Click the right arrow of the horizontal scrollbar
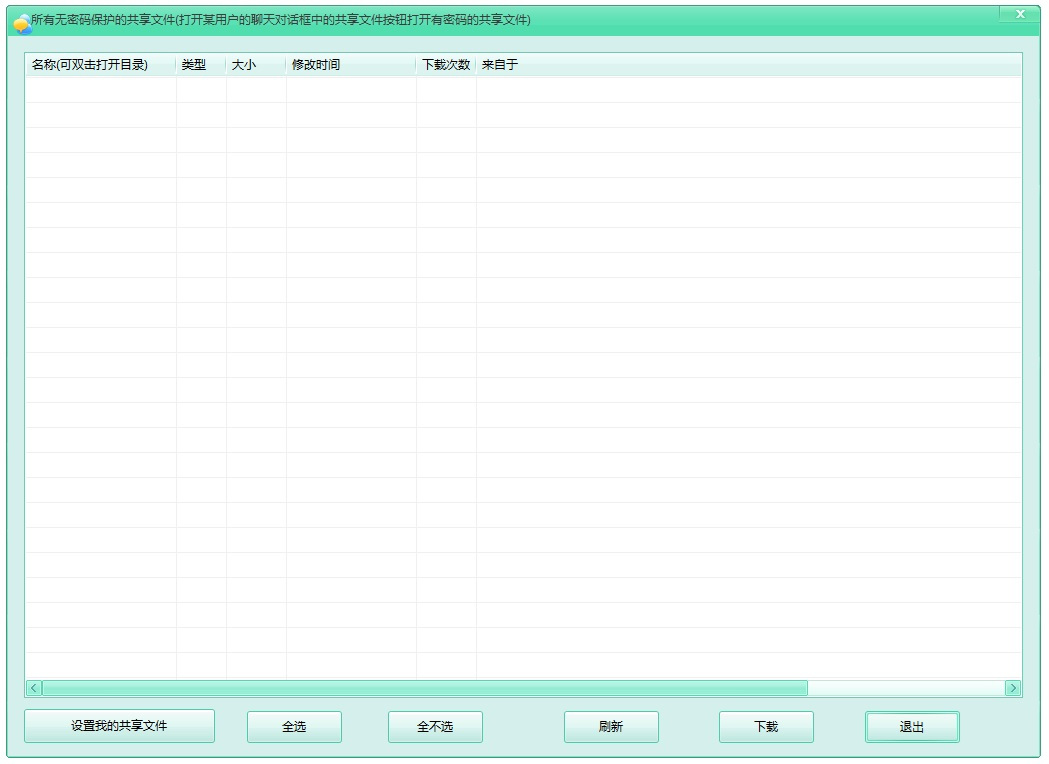This screenshot has width=1049, height=764. [x=1012, y=687]
